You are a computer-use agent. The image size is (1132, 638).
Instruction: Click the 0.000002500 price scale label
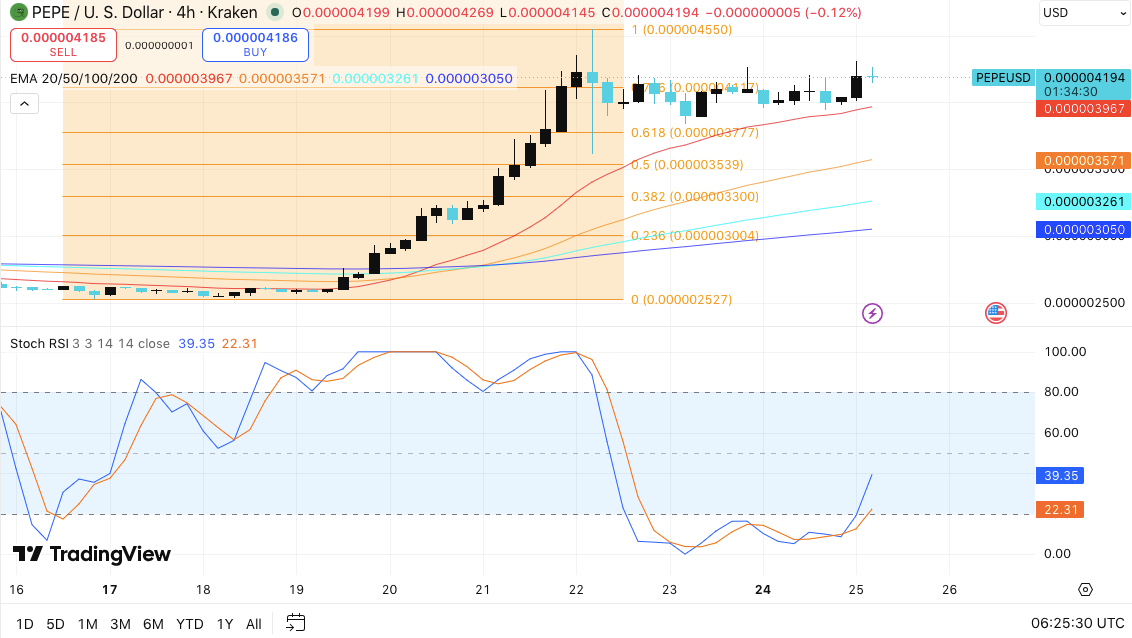tap(1084, 302)
